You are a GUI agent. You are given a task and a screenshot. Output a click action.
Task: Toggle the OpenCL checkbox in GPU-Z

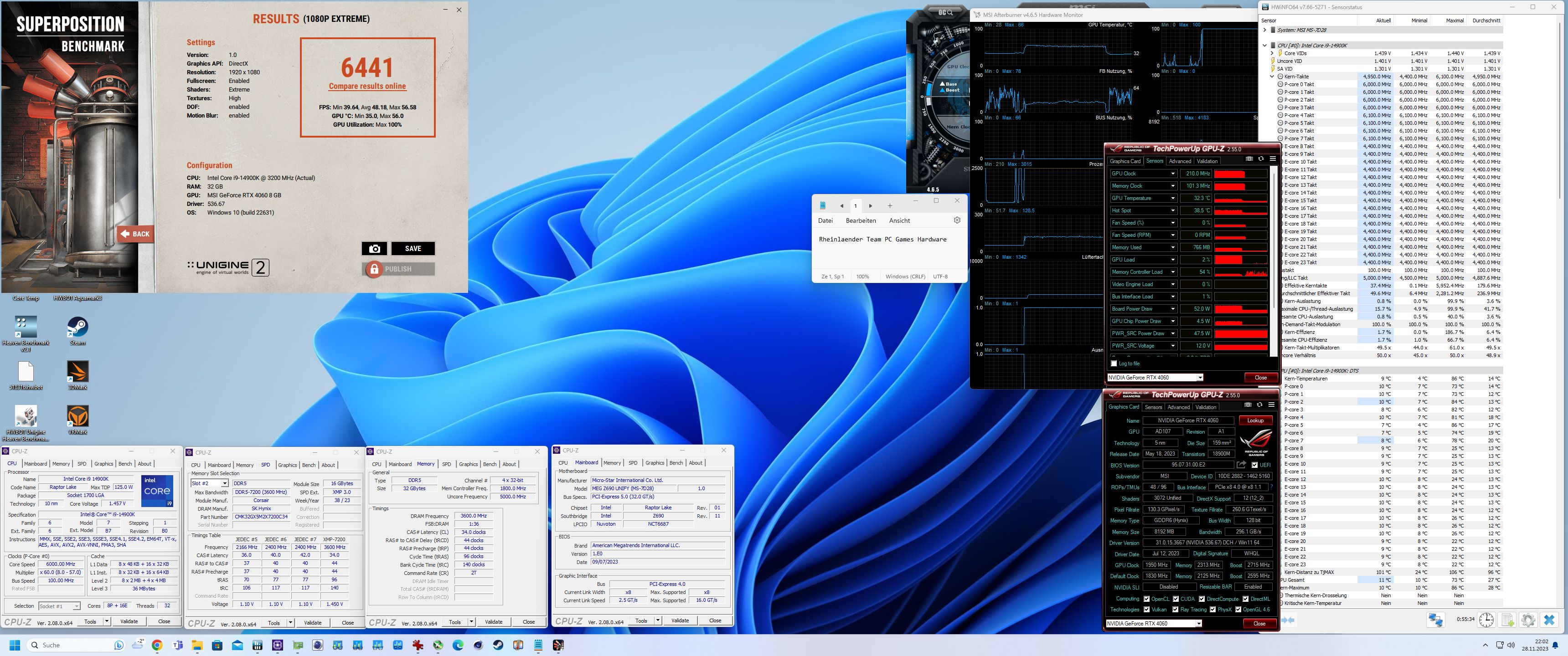(1146, 599)
